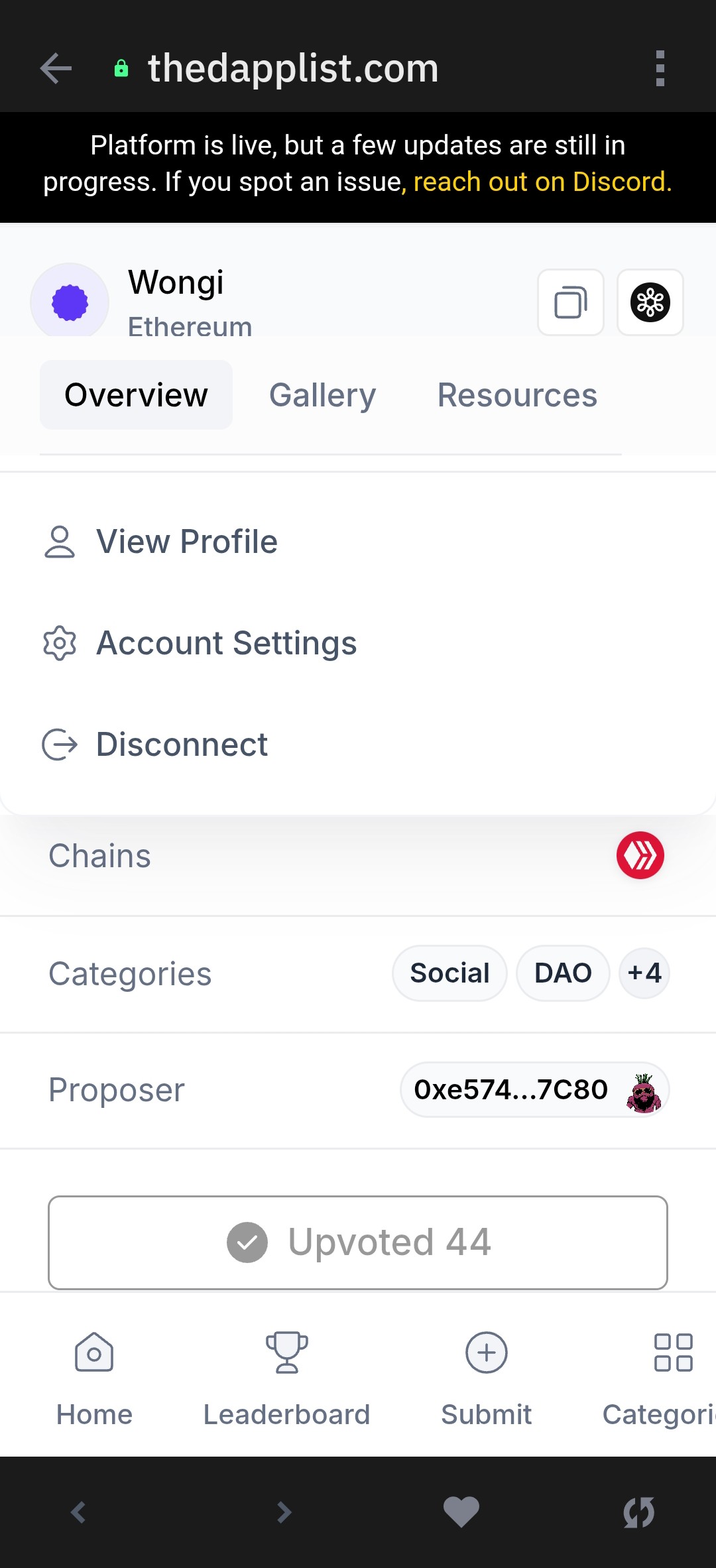Click the copy icon beside Wongi
Viewport: 716px width, 1568px height.
pyautogui.click(x=571, y=302)
